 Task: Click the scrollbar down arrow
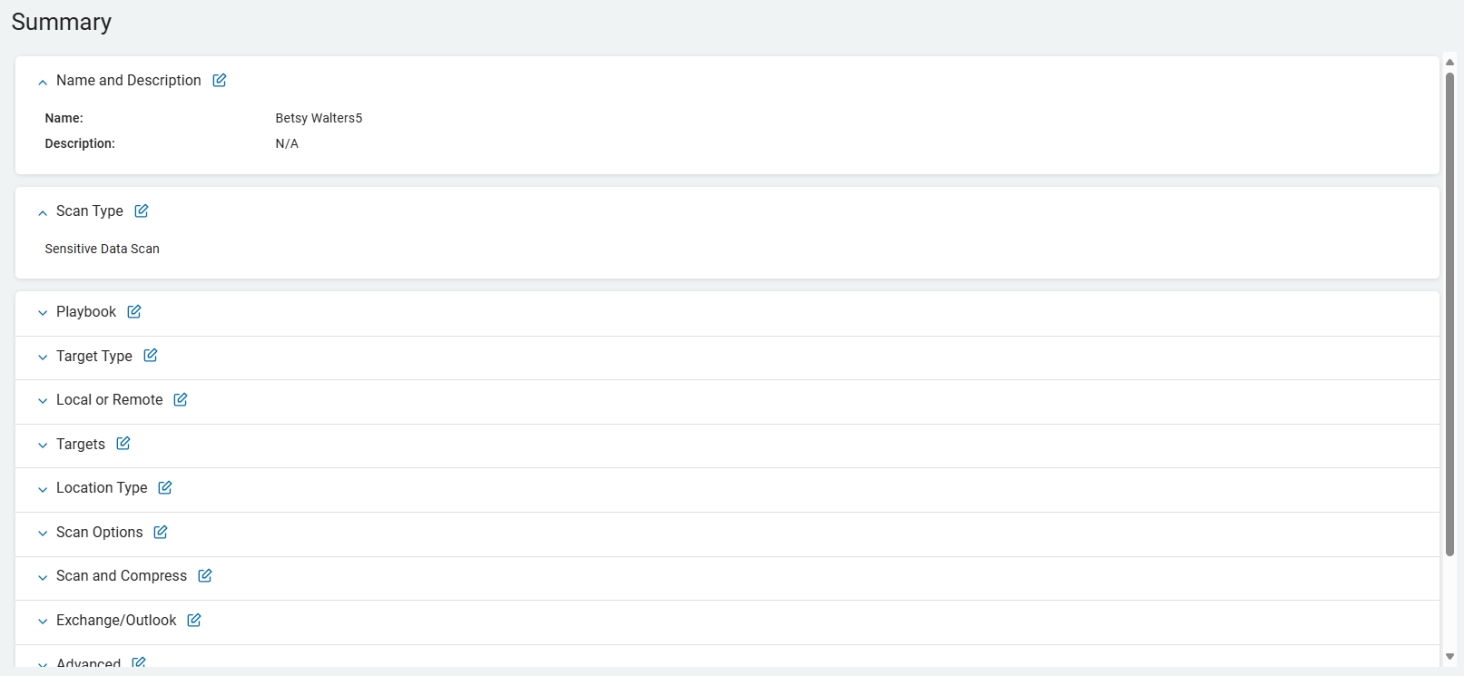point(1450,657)
